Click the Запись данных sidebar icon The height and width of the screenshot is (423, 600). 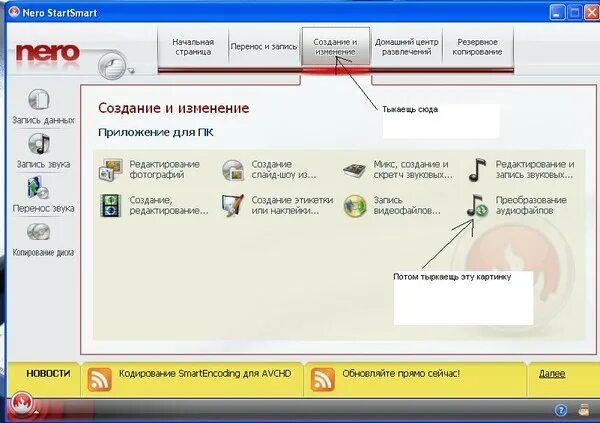pos(39,100)
